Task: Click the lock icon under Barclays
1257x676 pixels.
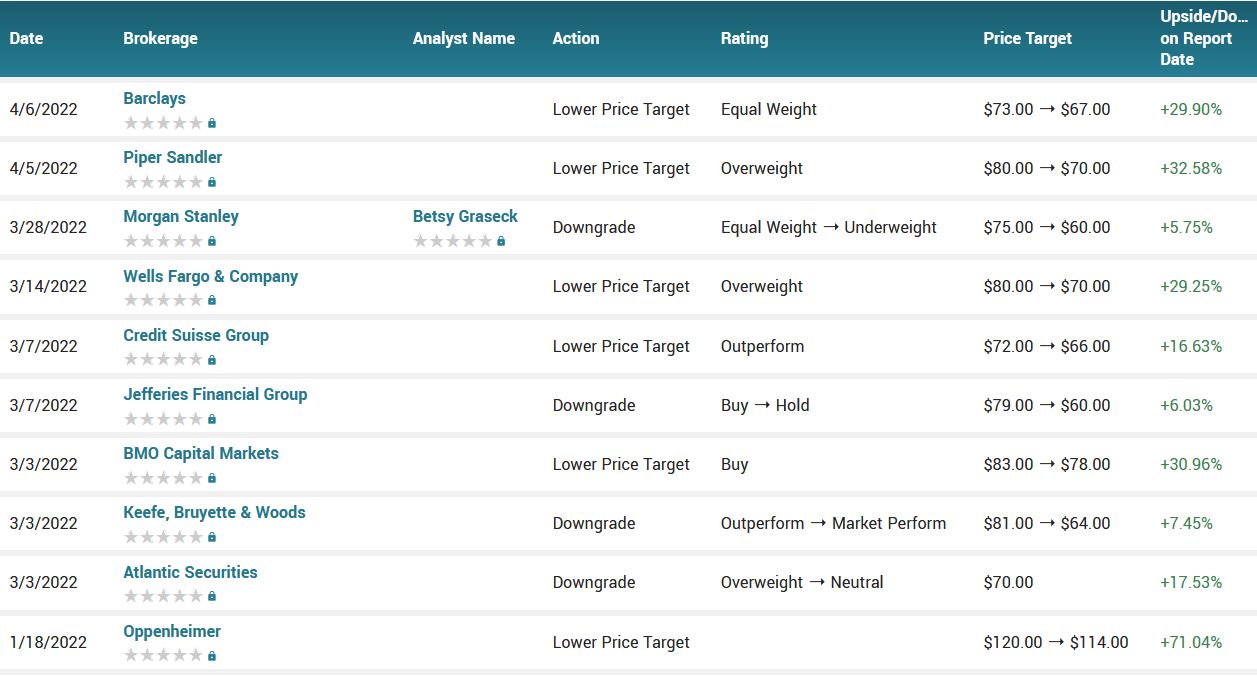Action: [x=212, y=123]
